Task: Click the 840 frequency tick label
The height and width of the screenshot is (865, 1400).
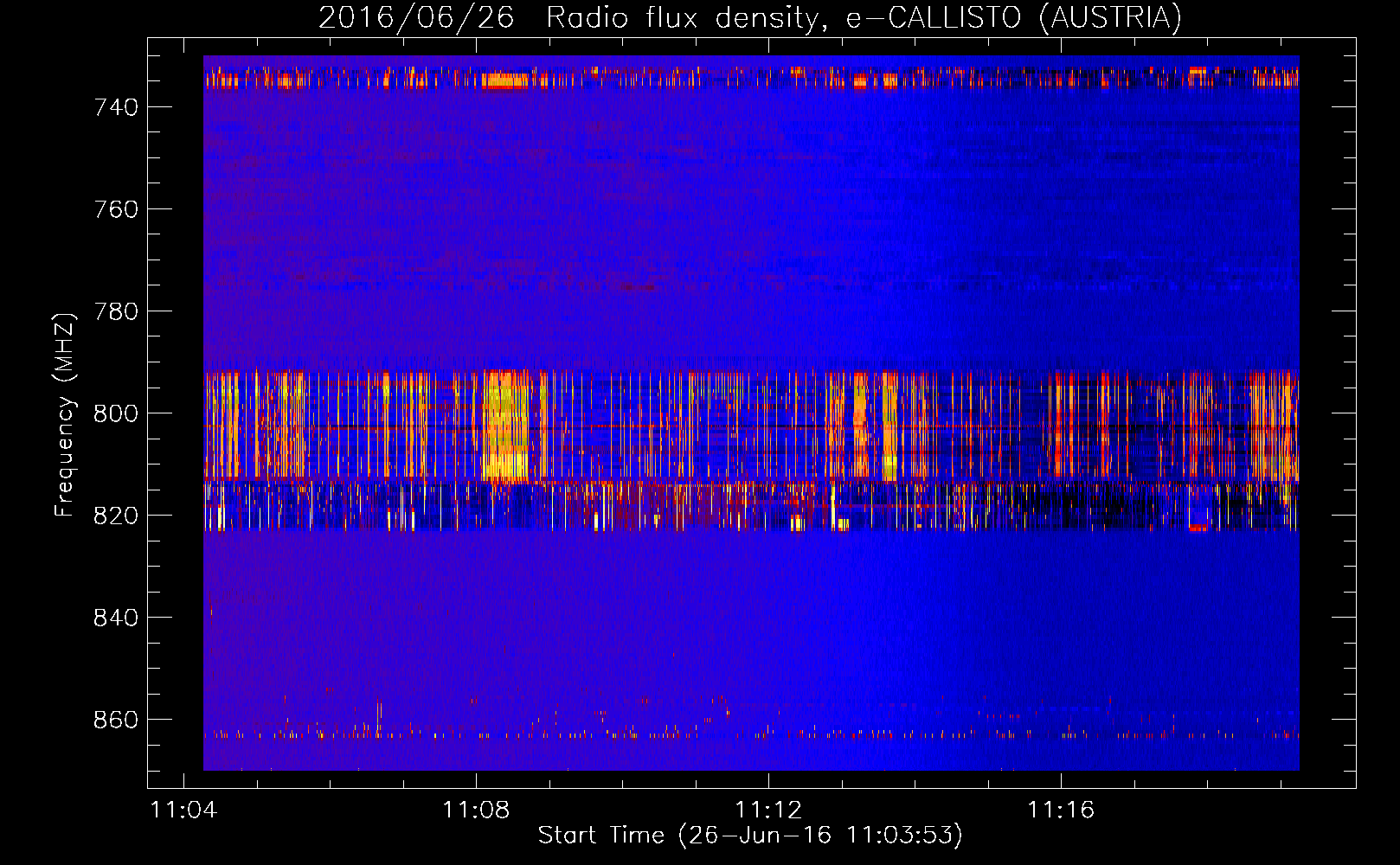Action: 116,618
